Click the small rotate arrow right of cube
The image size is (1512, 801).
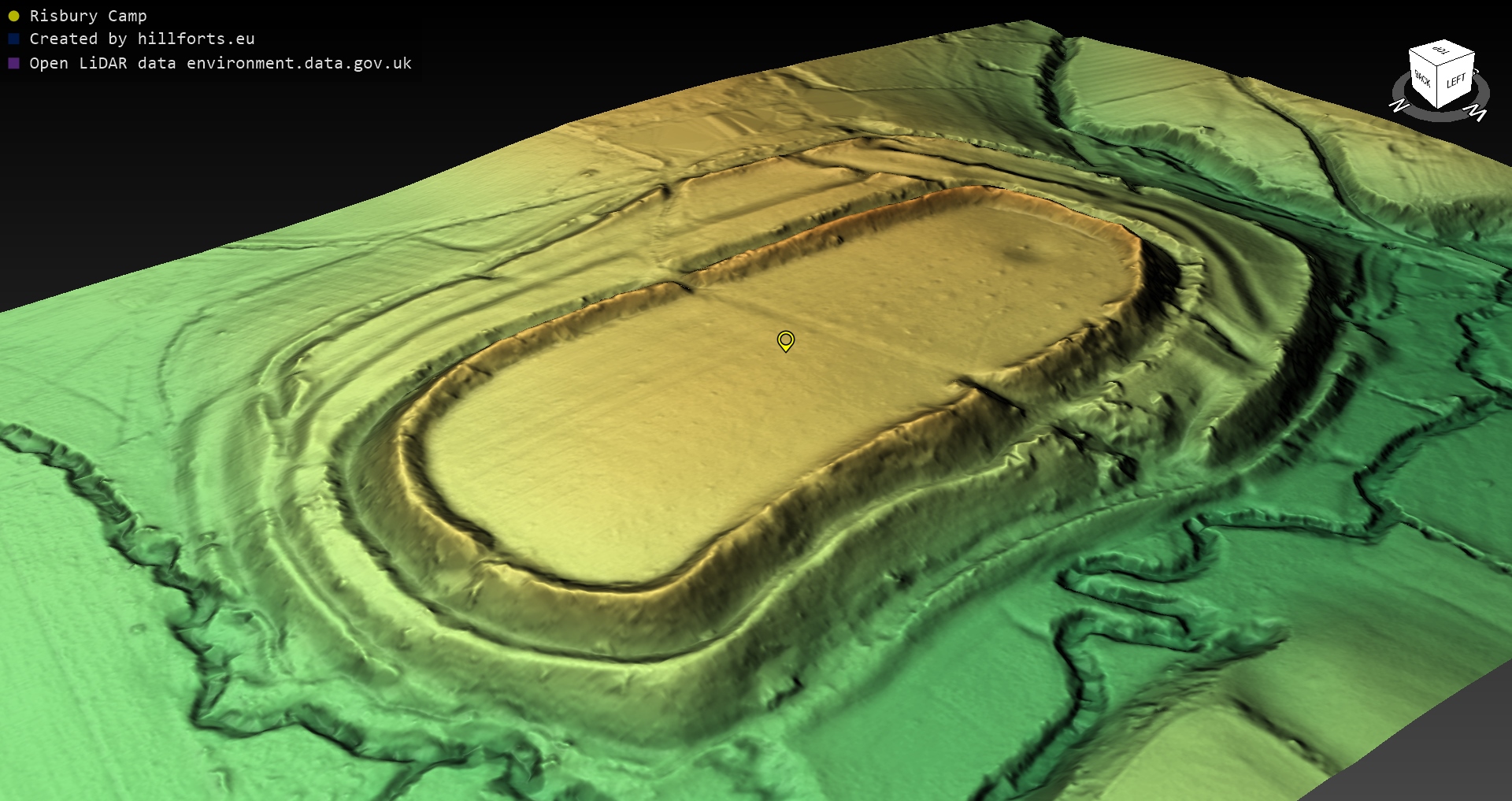coord(1476,72)
